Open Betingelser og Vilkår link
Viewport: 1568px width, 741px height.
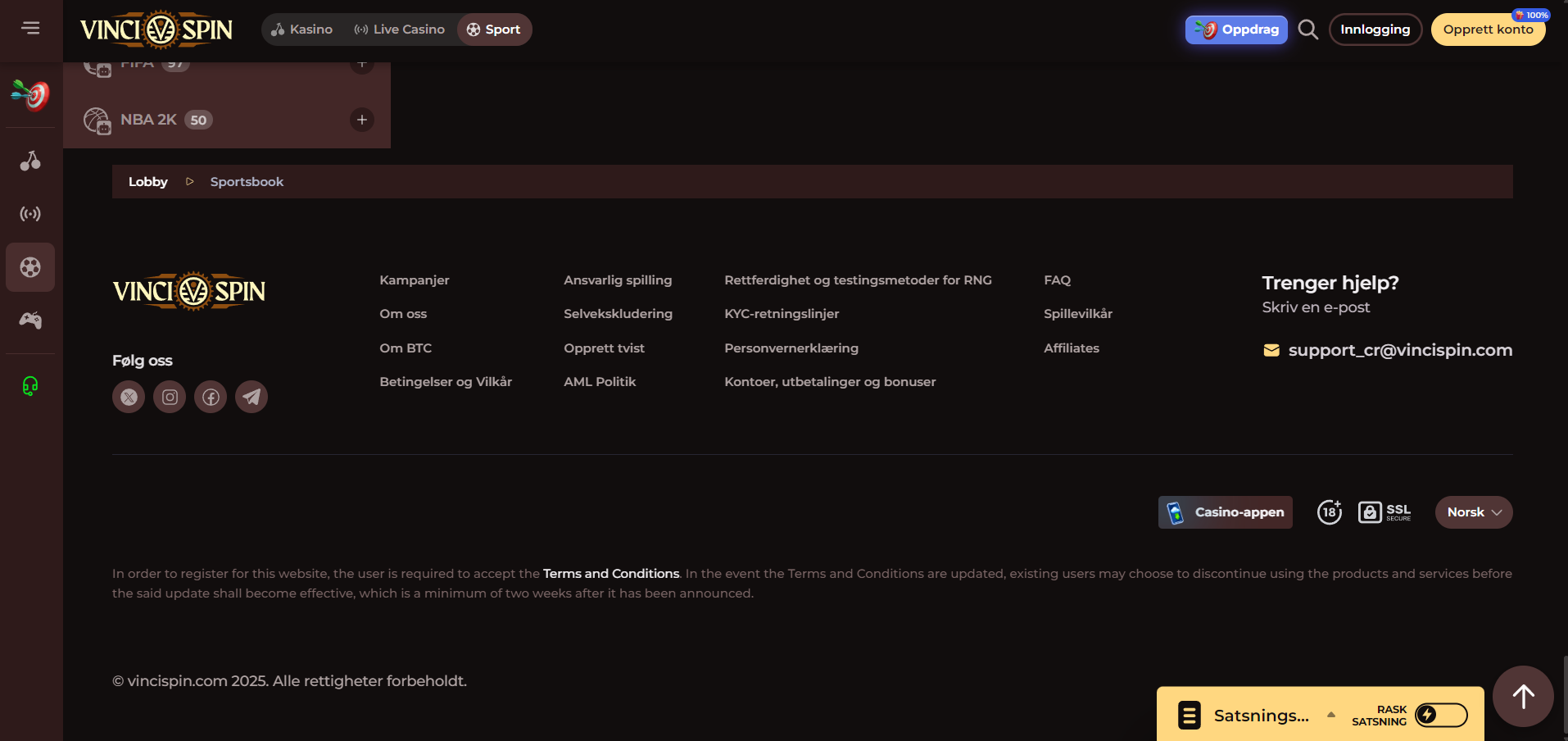[446, 382]
